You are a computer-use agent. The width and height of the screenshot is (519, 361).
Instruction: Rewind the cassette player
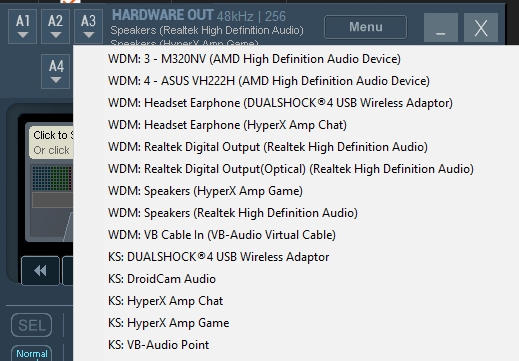click(40, 270)
